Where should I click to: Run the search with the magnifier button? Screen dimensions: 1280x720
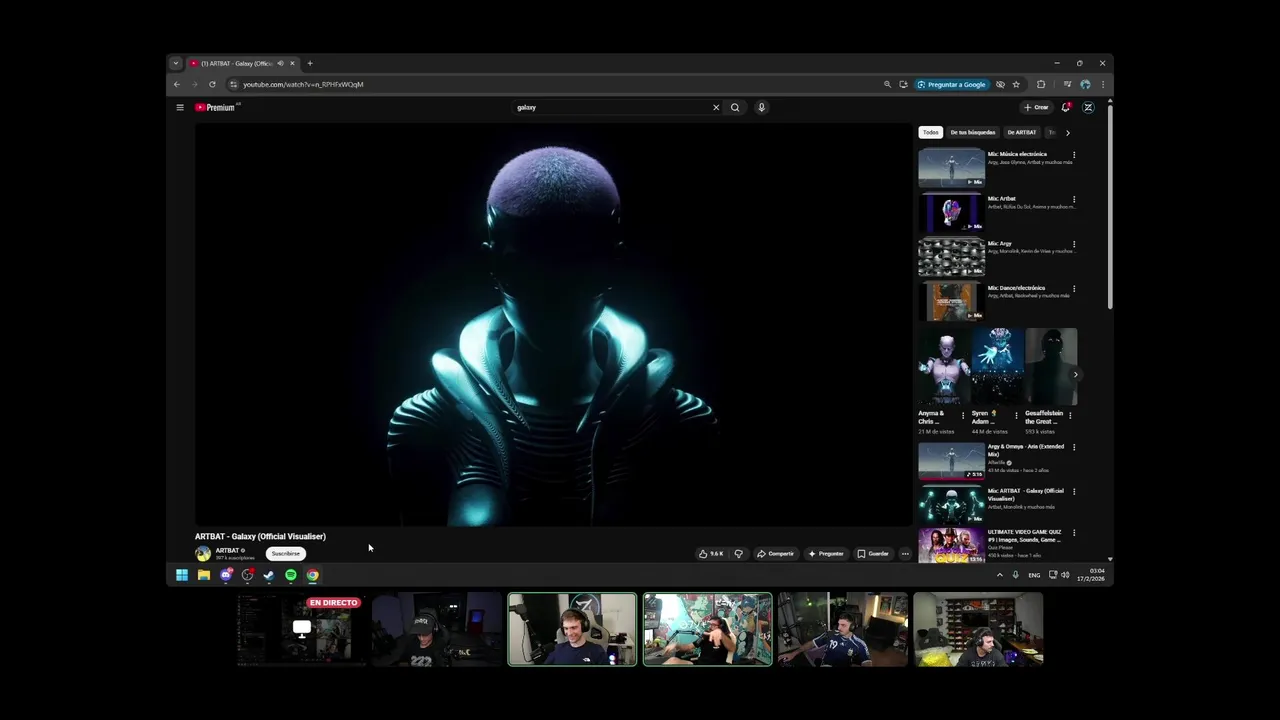pyautogui.click(x=735, y=107)
